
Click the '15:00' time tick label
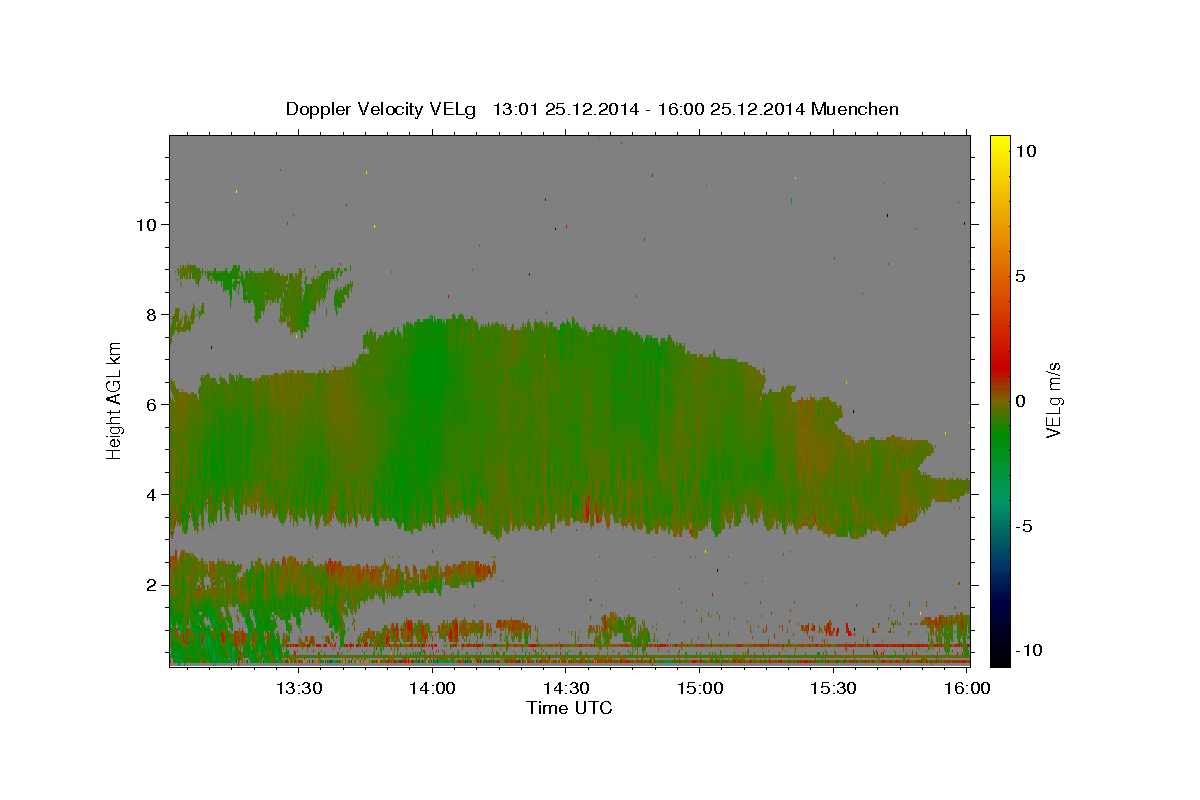point(700,688)
